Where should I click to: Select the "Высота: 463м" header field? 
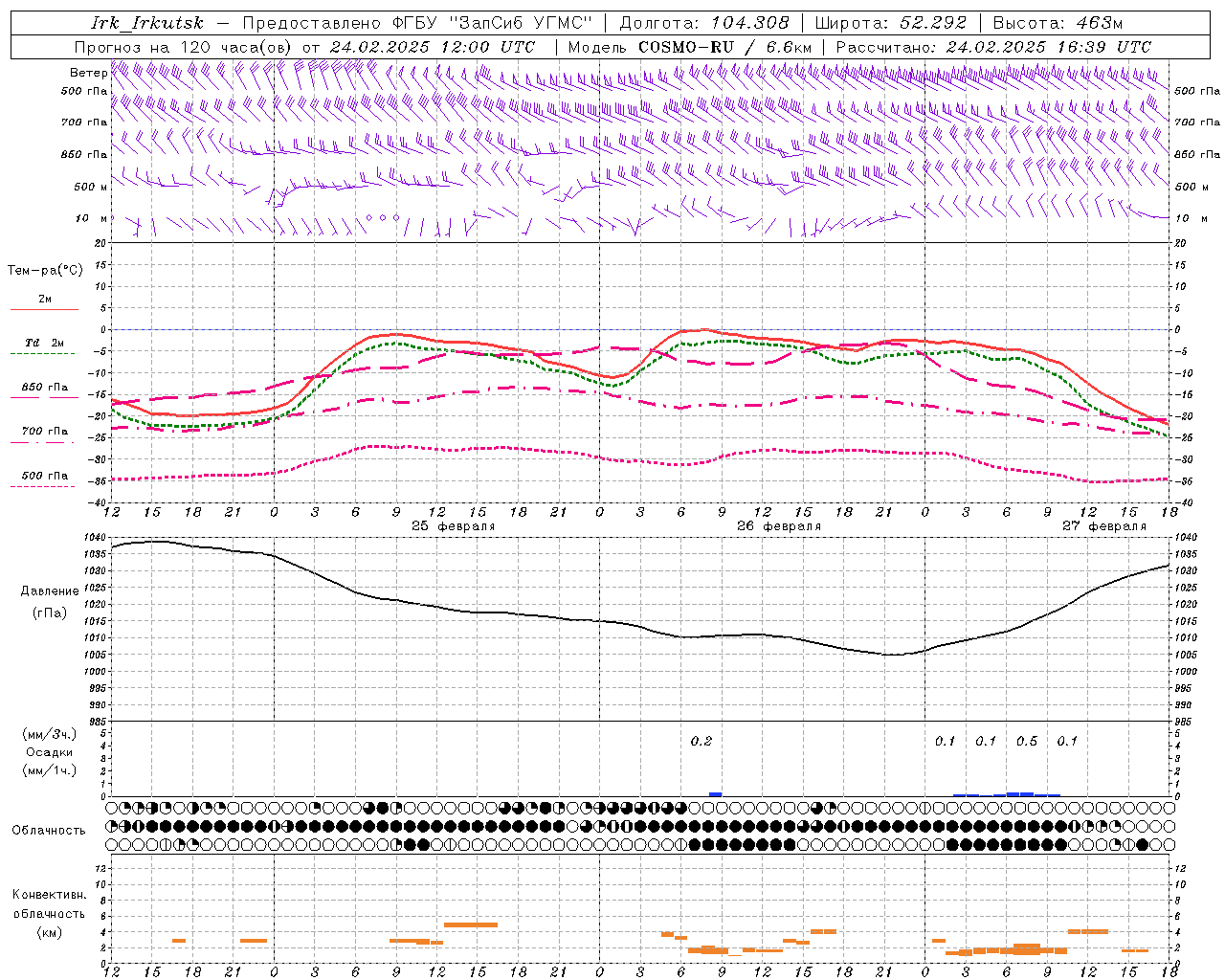(1058, 23)
